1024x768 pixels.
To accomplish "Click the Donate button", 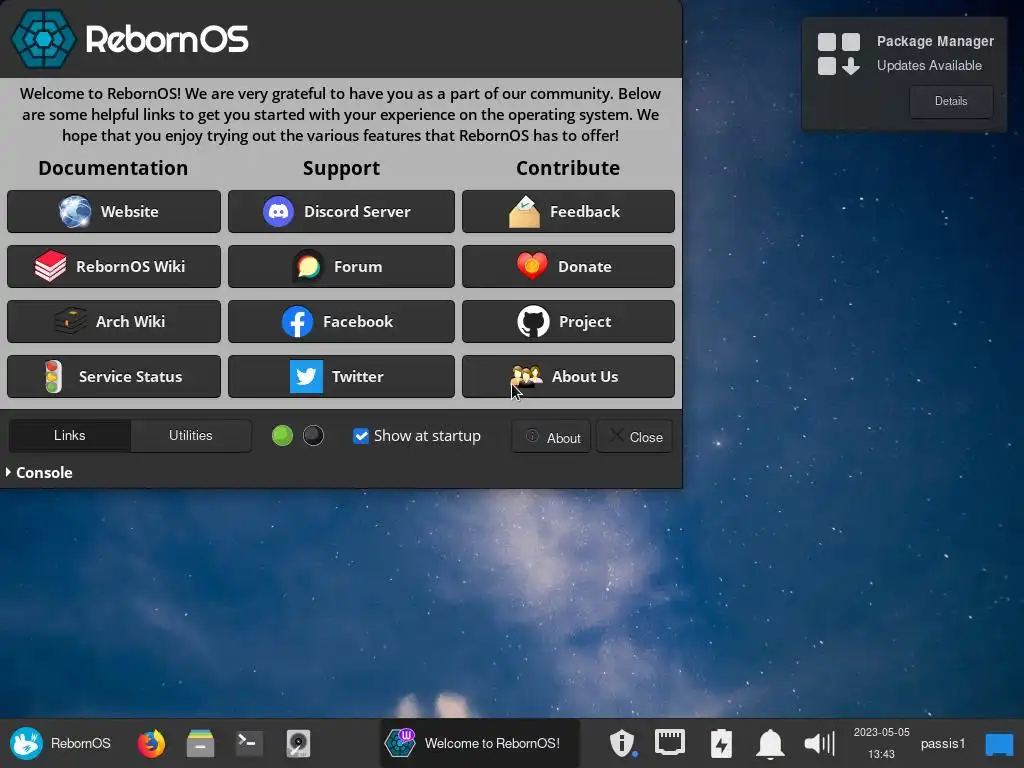I will [x=568, y=266].
